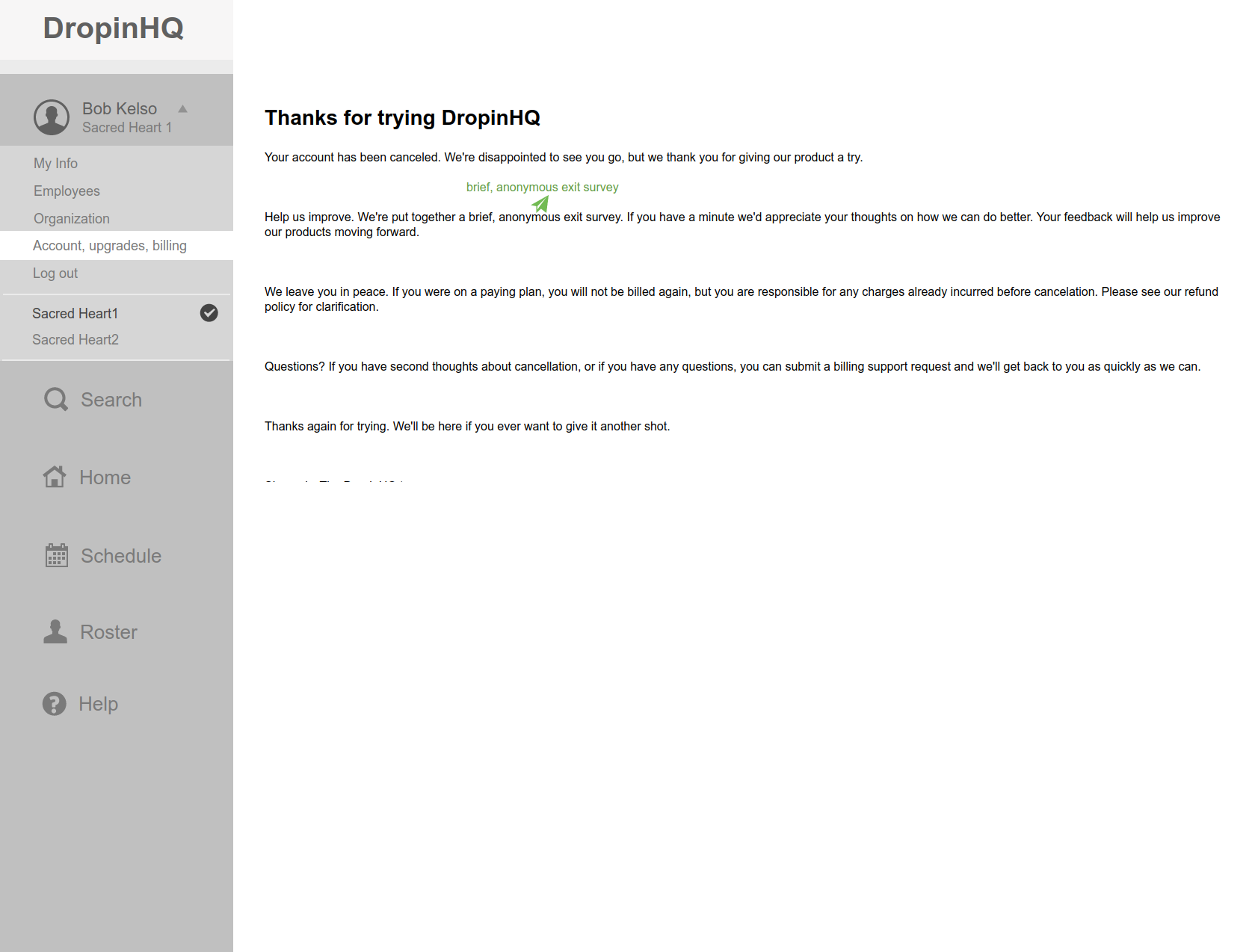Viewport: 1258px width, 952px height.
Task: Click the 'Thanks for trying DropinHQ' heading
Action: [x=402, y=118]
